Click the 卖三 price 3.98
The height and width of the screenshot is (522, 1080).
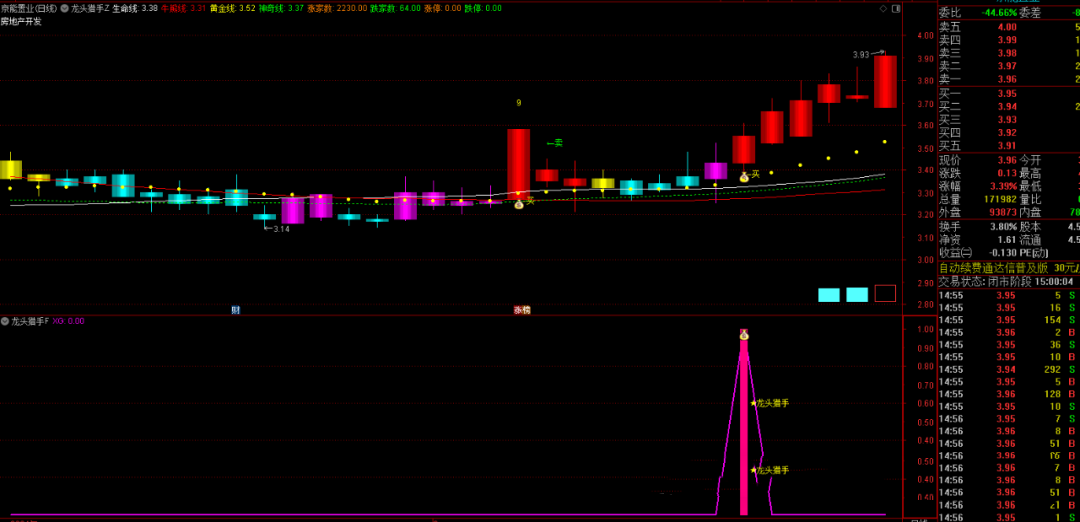tap(1007, 53)
